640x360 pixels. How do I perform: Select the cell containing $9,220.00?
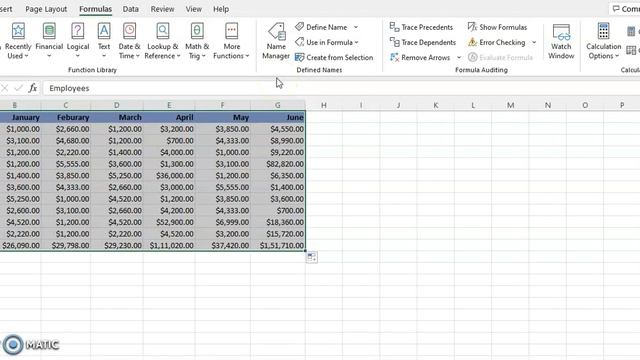[x=278, y=153]
